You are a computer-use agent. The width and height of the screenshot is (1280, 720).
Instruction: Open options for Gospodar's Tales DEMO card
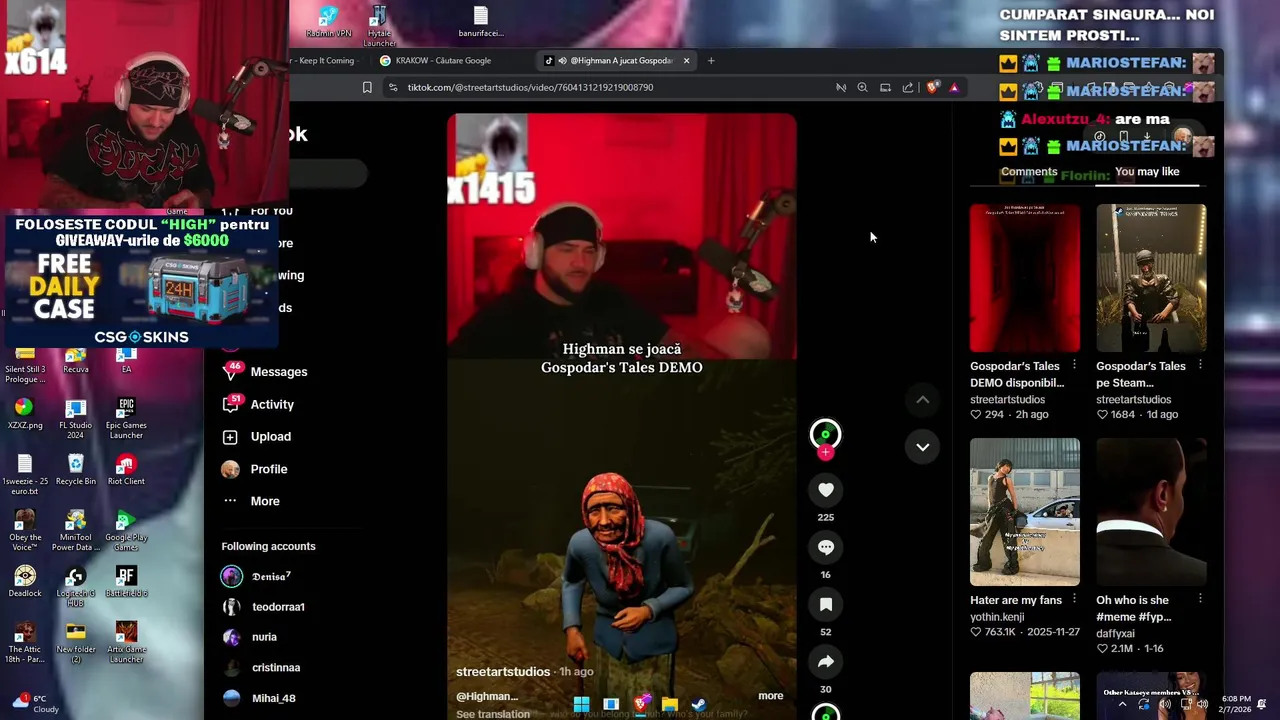pyautogui.click(x=1074, y=365)
